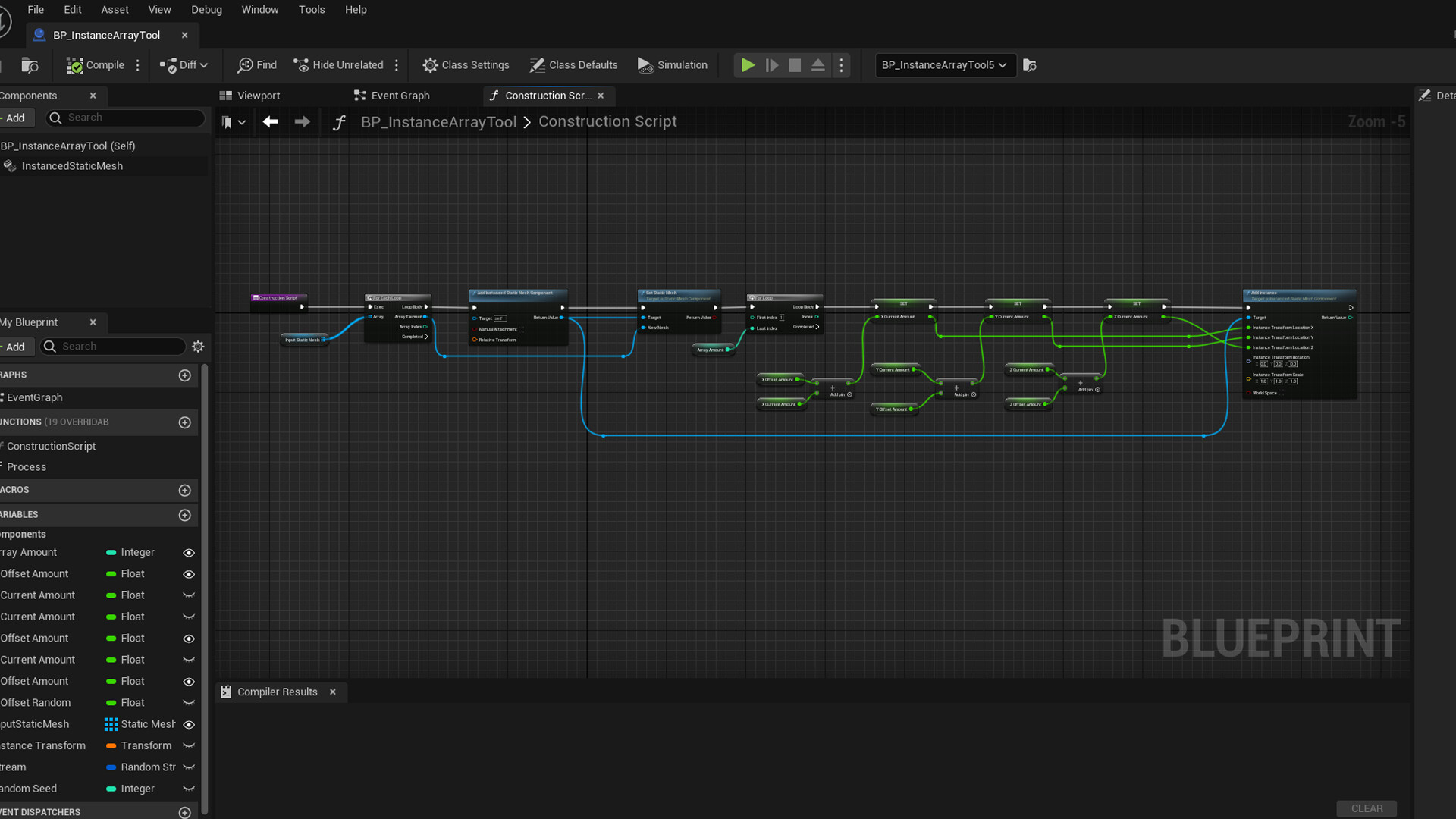Click the Find tool
1456x819 pixels.
click(257, 65)
